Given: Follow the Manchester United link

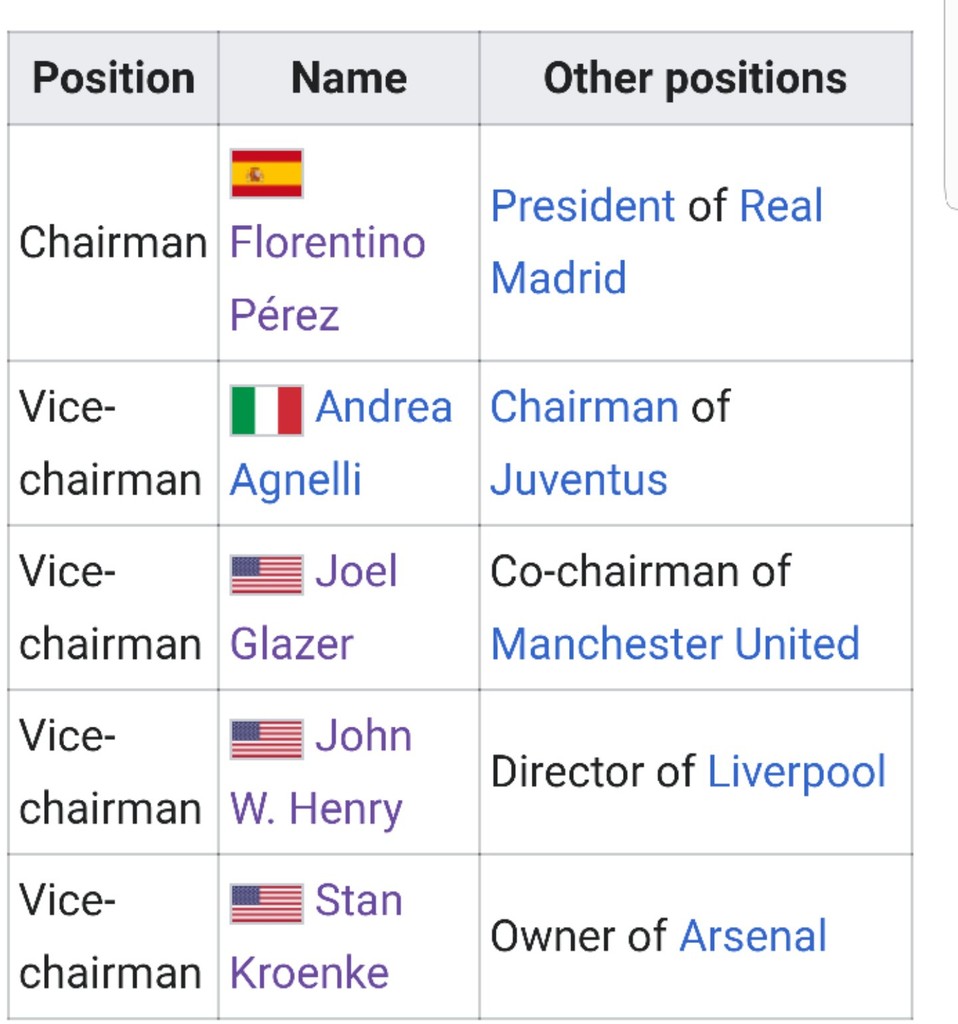Looking at the screenshot, I should (675, 645).
